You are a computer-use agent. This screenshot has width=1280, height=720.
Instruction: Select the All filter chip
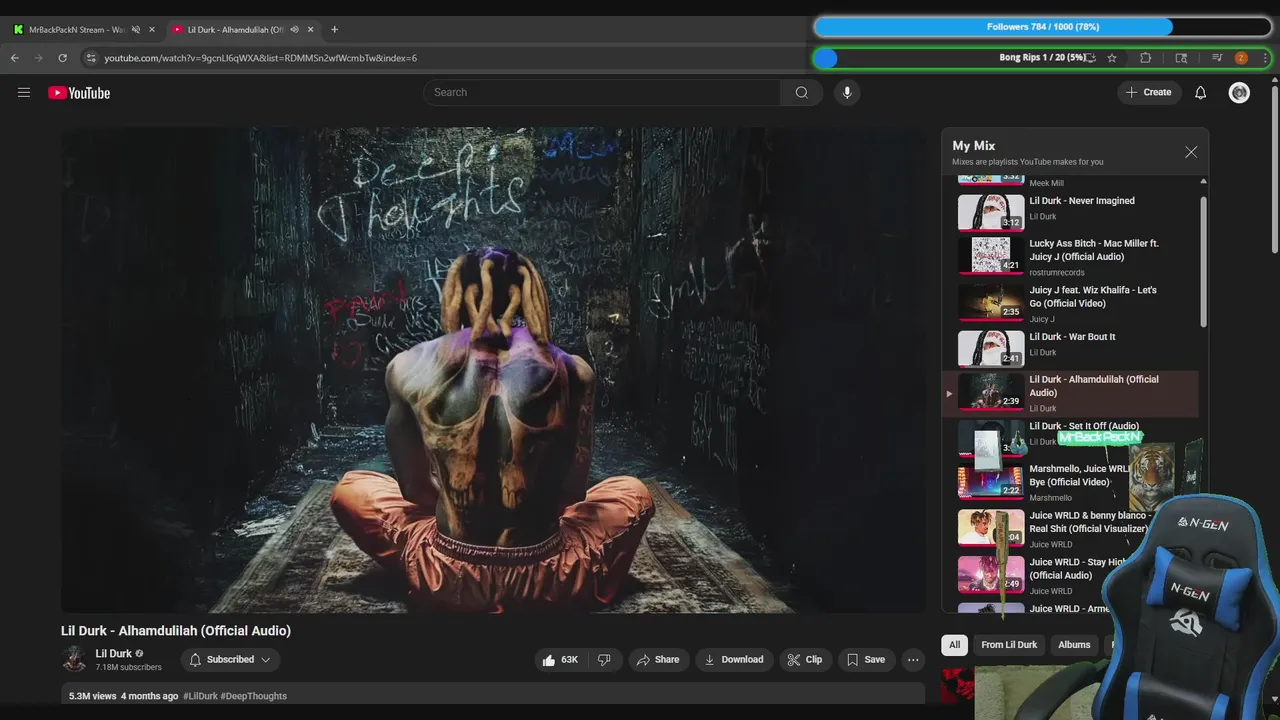coord(954,645)
